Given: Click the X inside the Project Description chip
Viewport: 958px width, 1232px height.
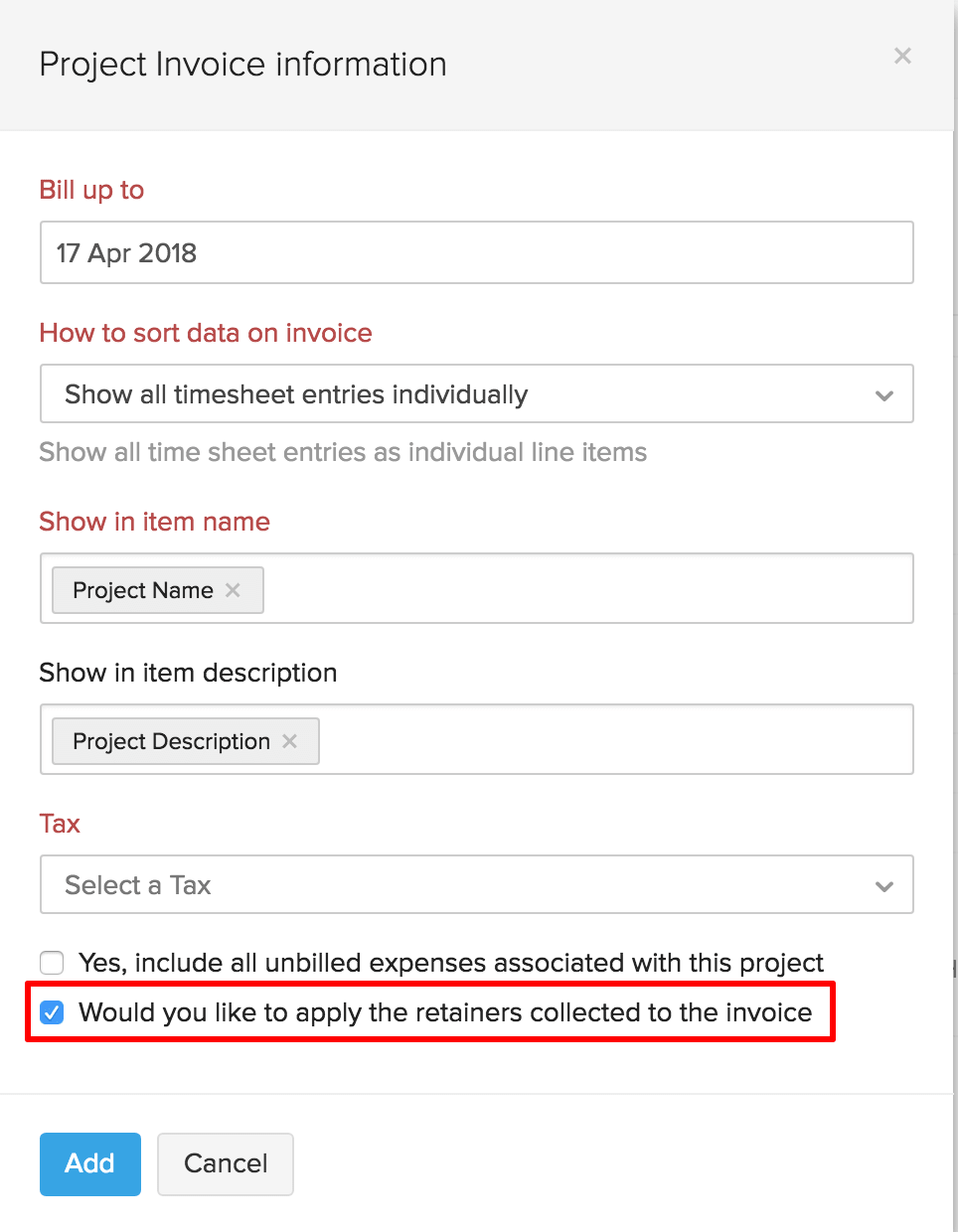Looking at the screenshot, I should [x=289, y=740].
